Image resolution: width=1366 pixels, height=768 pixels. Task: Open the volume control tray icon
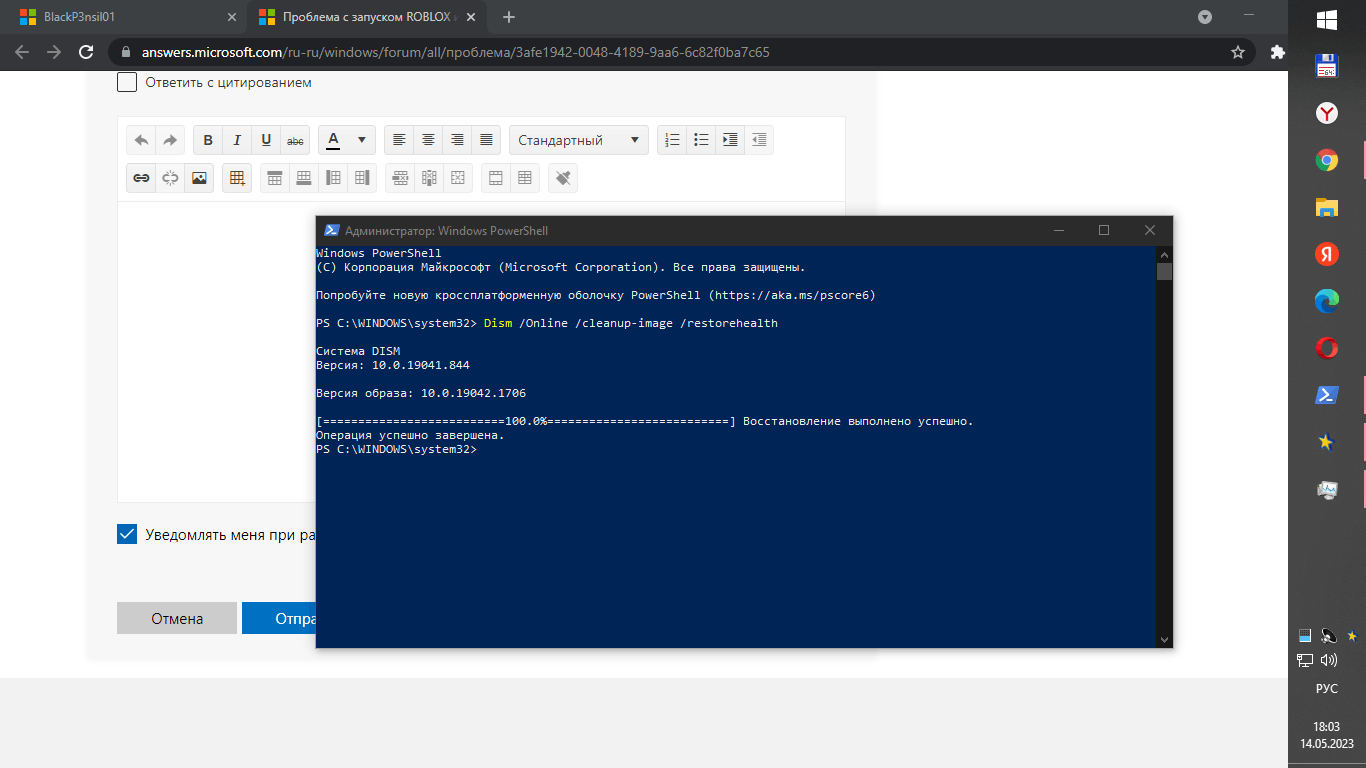(1329, 660)
